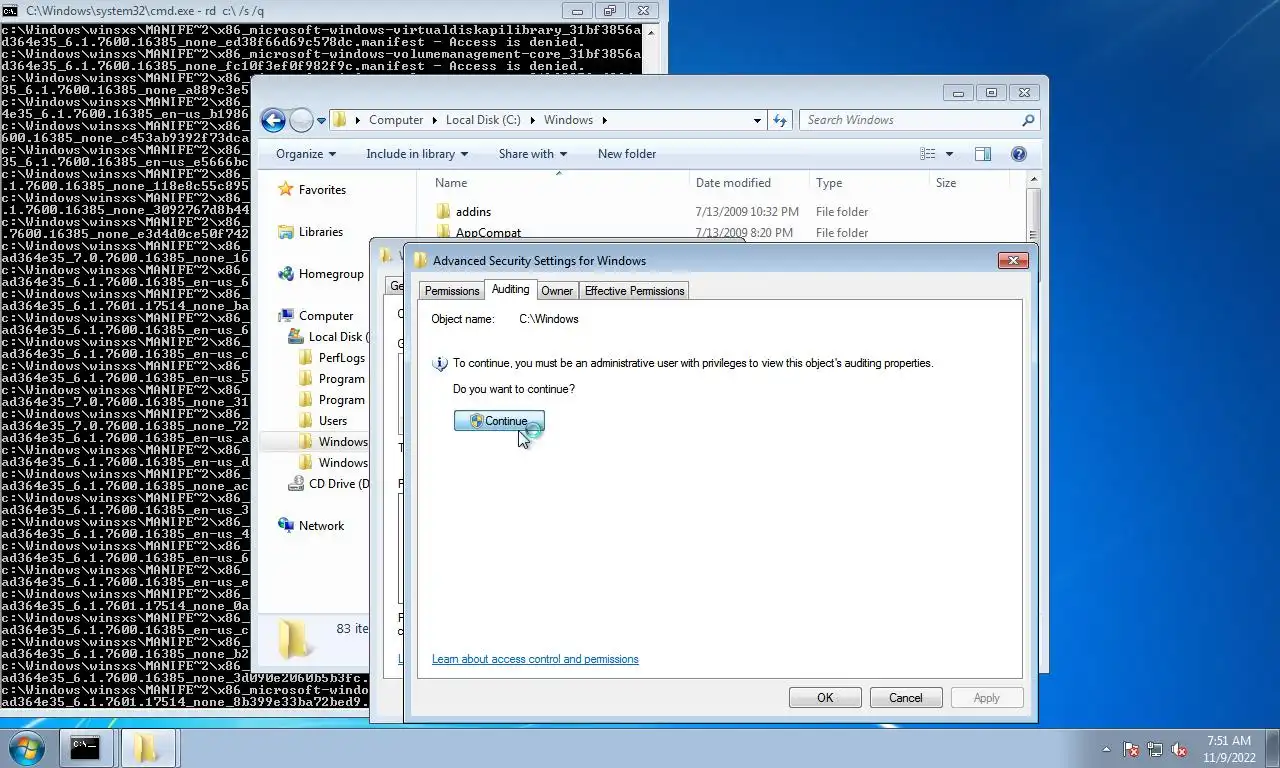Click Local Disk (C:) in address breadcrumb
The width and height of the screenshot is (1280, 768).
click(483, 120)
